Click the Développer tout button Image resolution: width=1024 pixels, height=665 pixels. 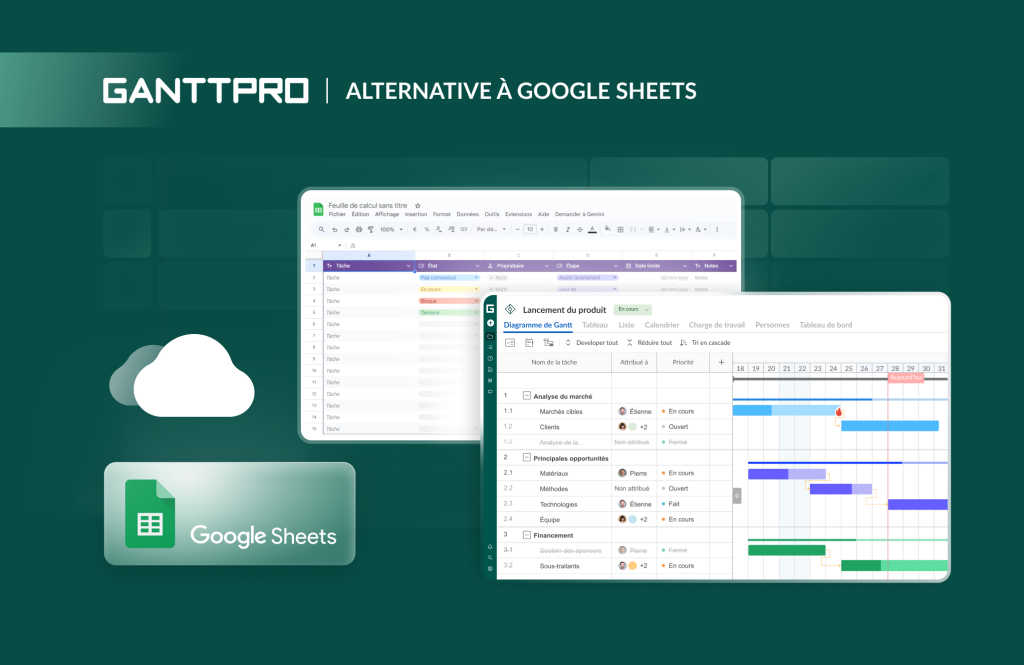(x=597, y=342)
